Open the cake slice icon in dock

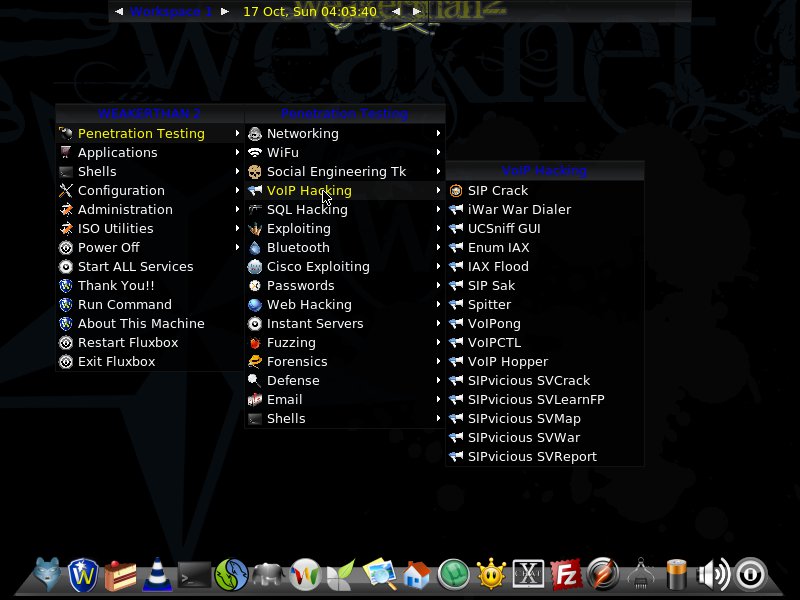(120, 576)
